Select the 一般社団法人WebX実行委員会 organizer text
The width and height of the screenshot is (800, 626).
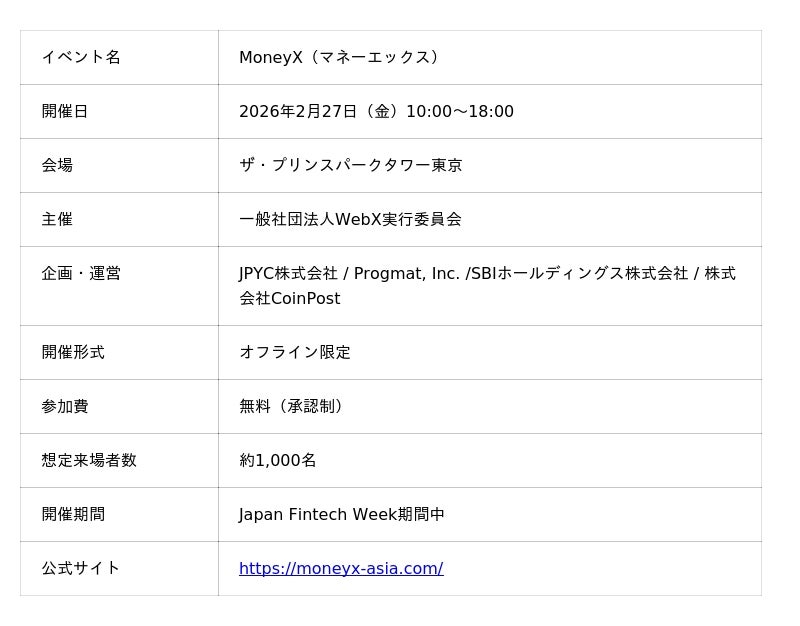(x=350, y=219)
